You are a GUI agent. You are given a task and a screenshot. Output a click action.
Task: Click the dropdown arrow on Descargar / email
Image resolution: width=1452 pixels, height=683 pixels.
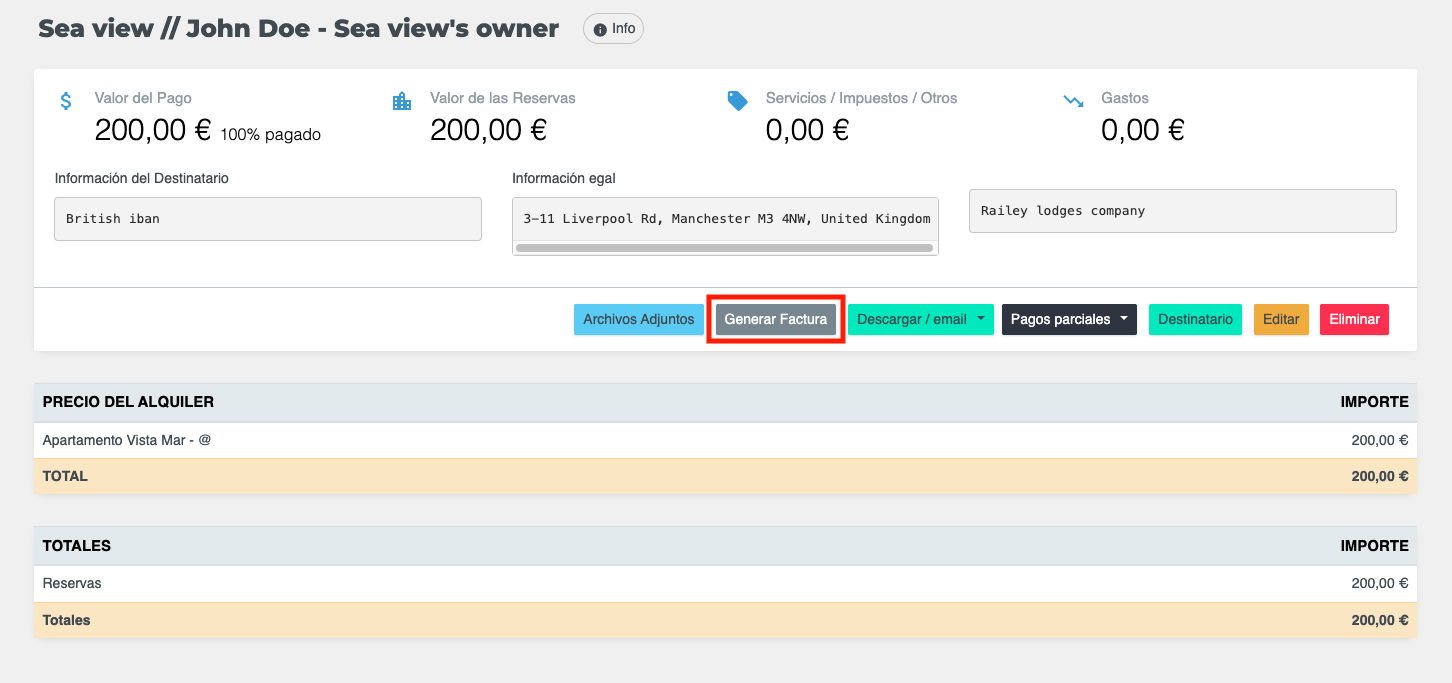[x=980, y=319]
